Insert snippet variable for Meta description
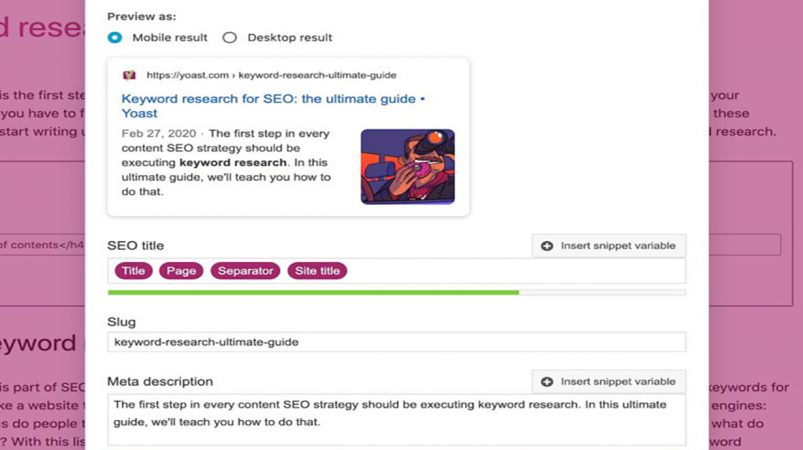This screenshot has width=803, height=450. click(x=609, y=382)
